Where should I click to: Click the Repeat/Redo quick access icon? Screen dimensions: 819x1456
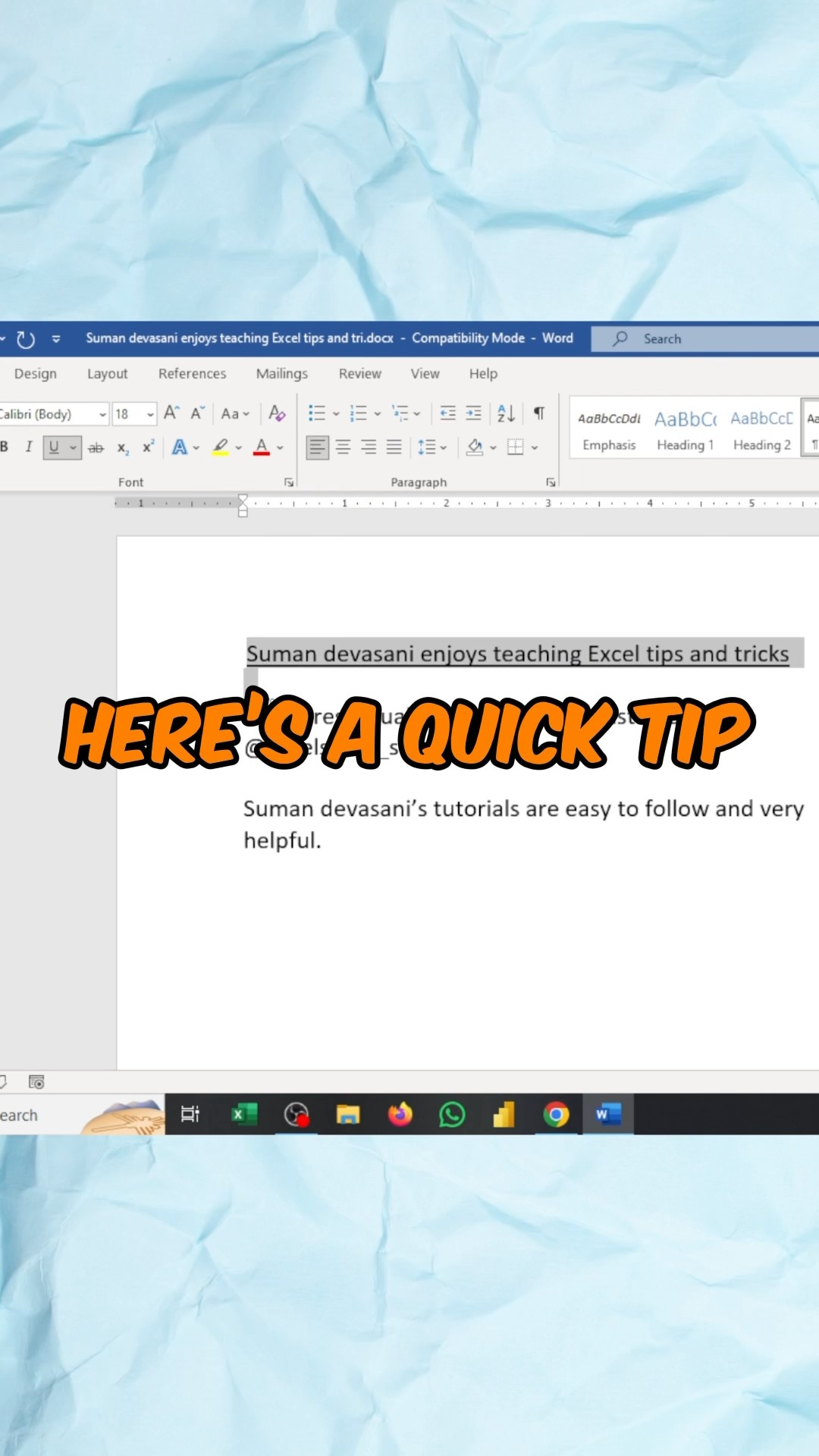(26, 339)
